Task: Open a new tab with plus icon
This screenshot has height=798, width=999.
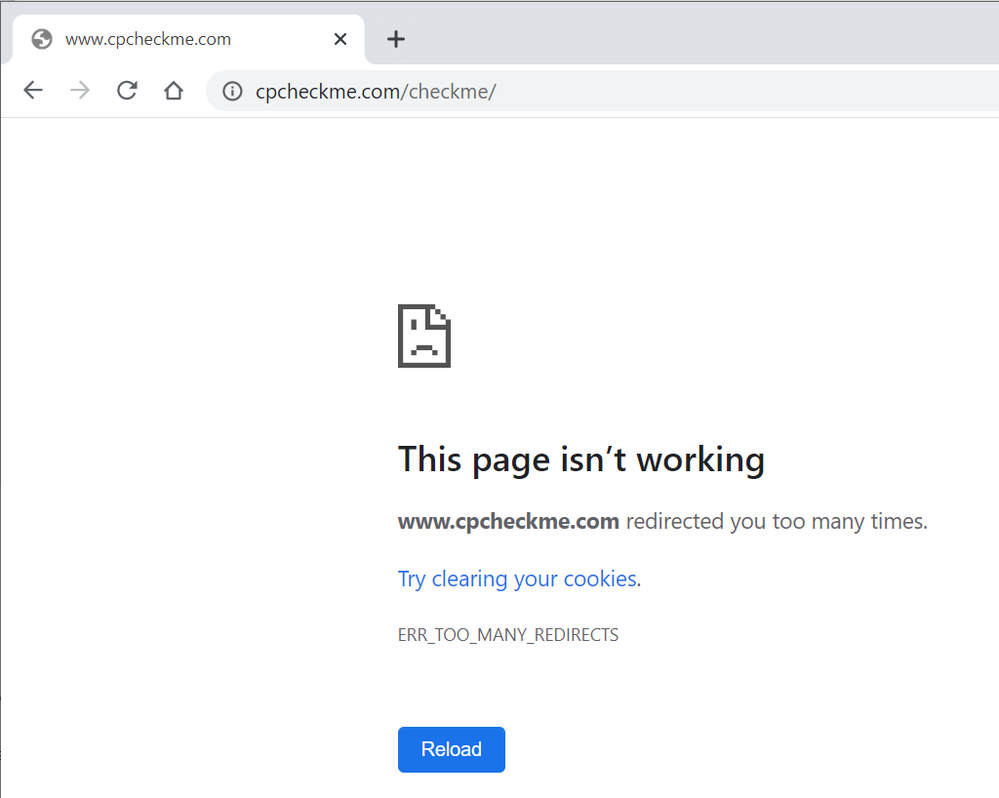Action: point(396,39)
